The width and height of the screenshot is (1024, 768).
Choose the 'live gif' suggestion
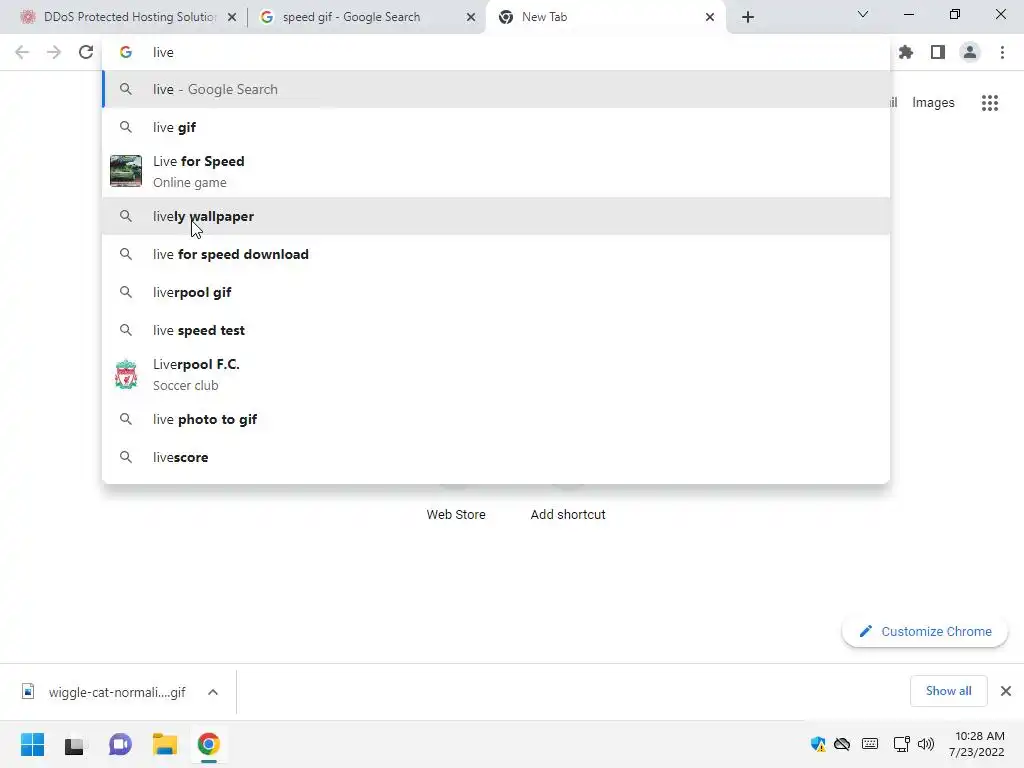496,127
